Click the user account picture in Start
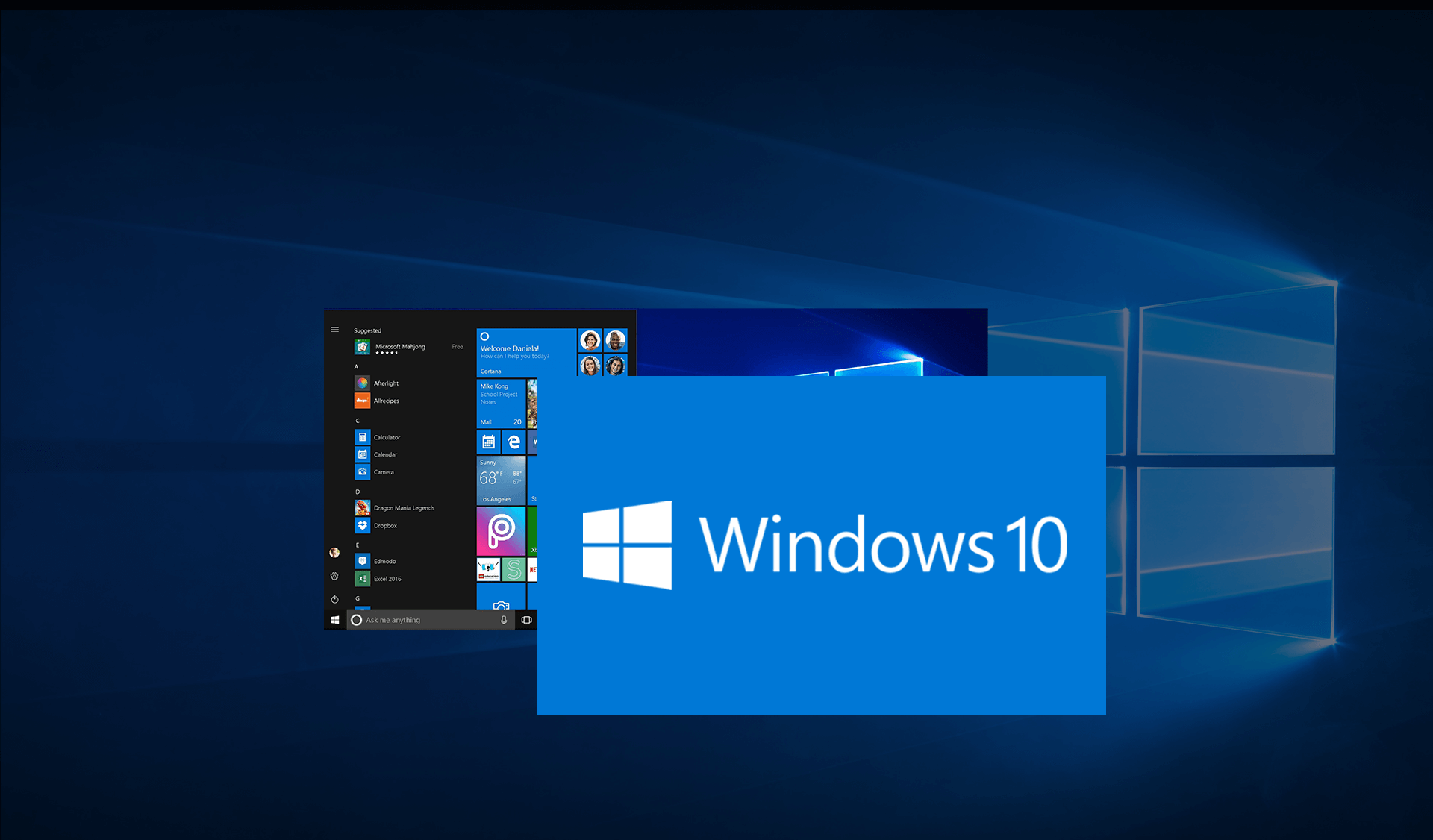Screen dimensions: 1433x840 coord(334,553)
